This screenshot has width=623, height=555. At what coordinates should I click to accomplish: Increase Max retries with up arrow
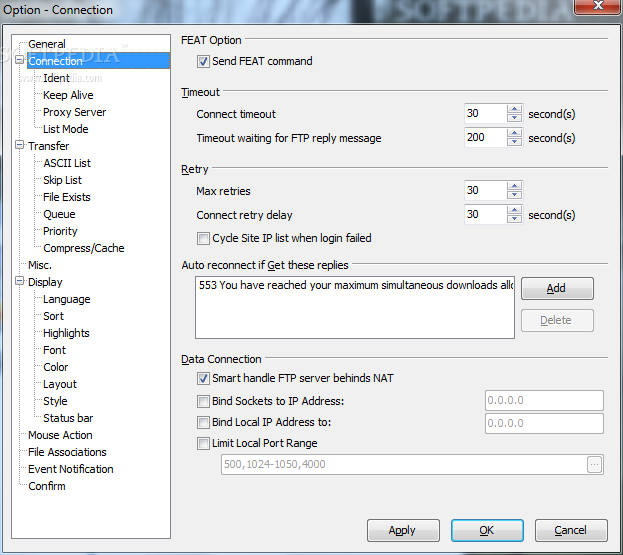click(514, 185)
